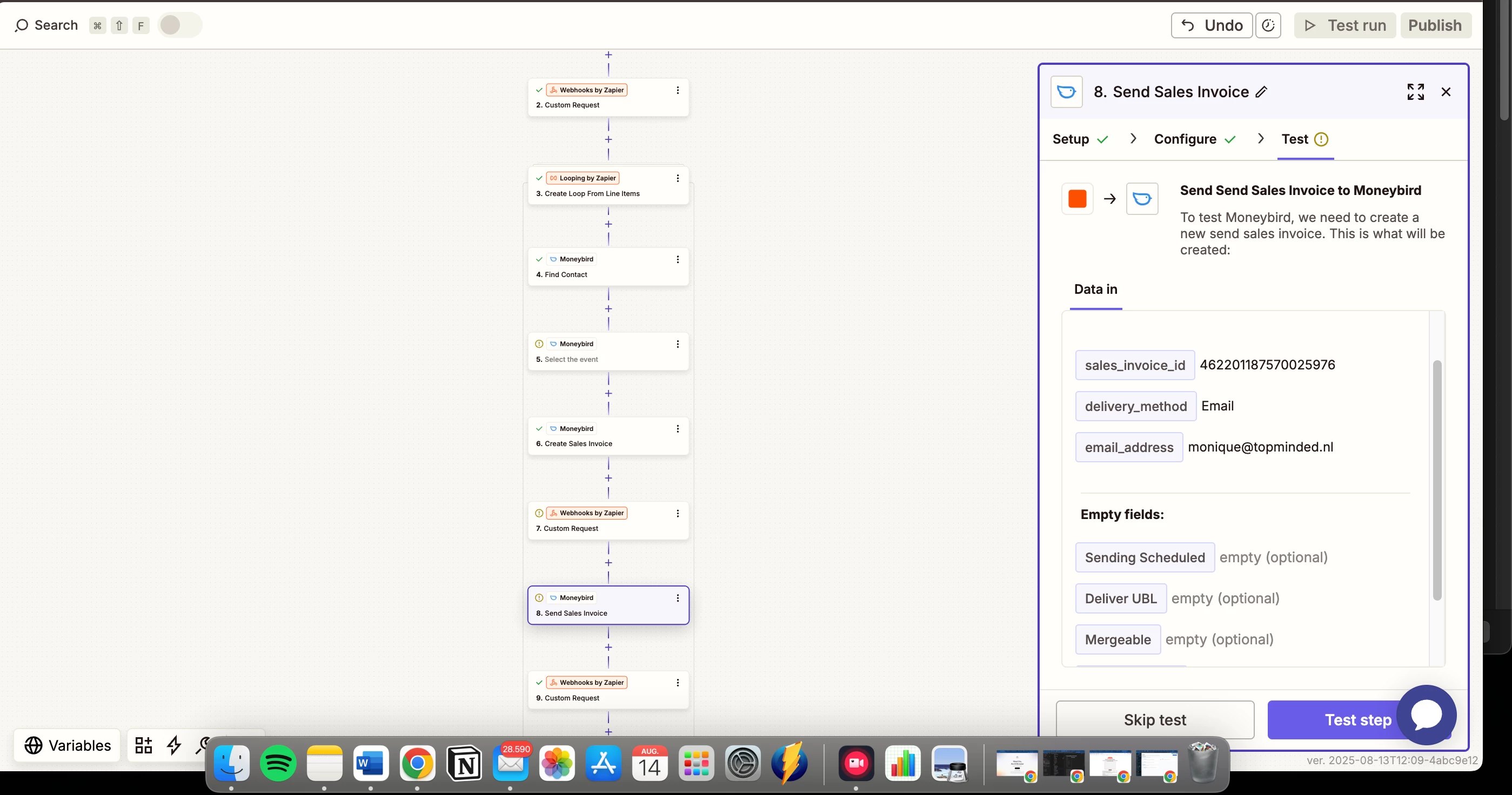Select step 9 Custom Request card
The height and width of the screenshot is (795, 1512).
(608, 690)
